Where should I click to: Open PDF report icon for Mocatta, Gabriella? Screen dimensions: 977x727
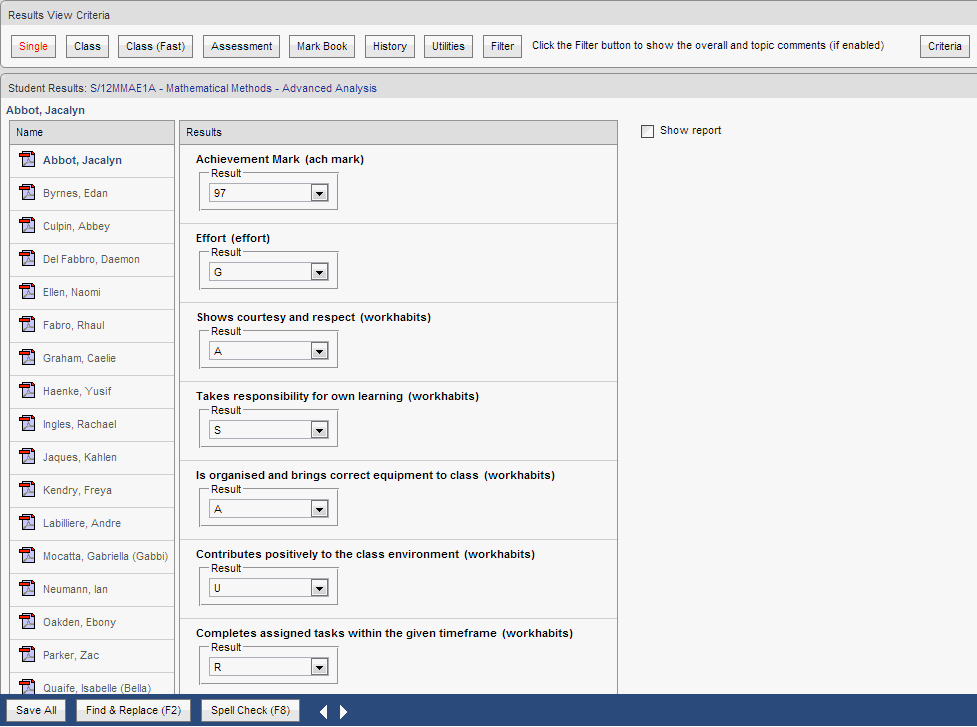click(27, 556)
